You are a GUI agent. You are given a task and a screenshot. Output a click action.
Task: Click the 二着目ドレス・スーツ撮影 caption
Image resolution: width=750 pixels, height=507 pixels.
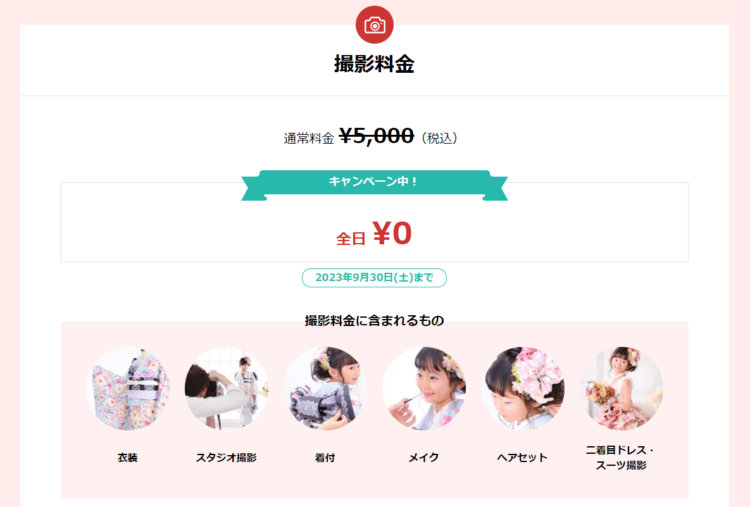coord(621,458)
